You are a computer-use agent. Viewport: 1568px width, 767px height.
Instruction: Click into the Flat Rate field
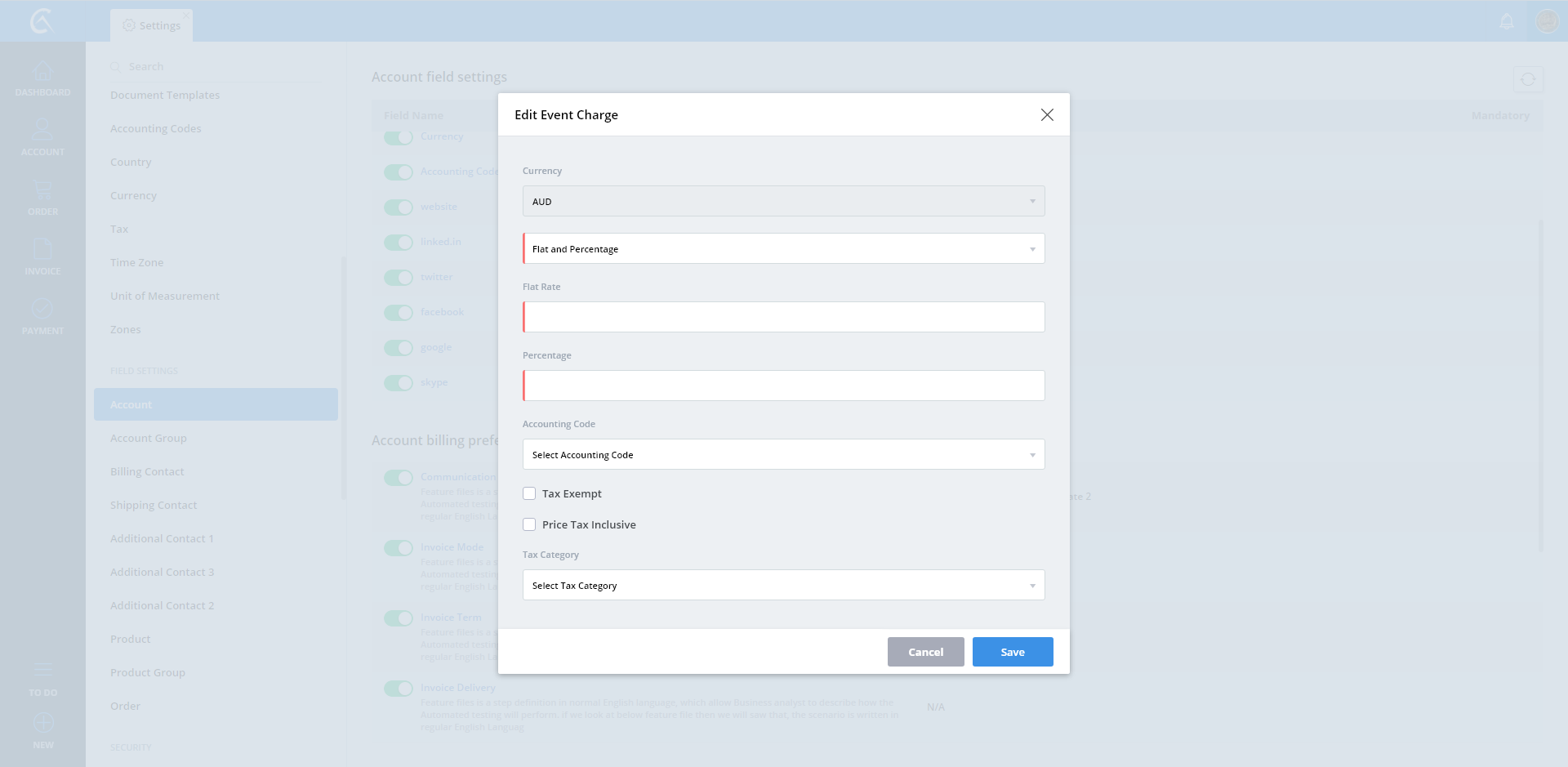coord(783,317)
